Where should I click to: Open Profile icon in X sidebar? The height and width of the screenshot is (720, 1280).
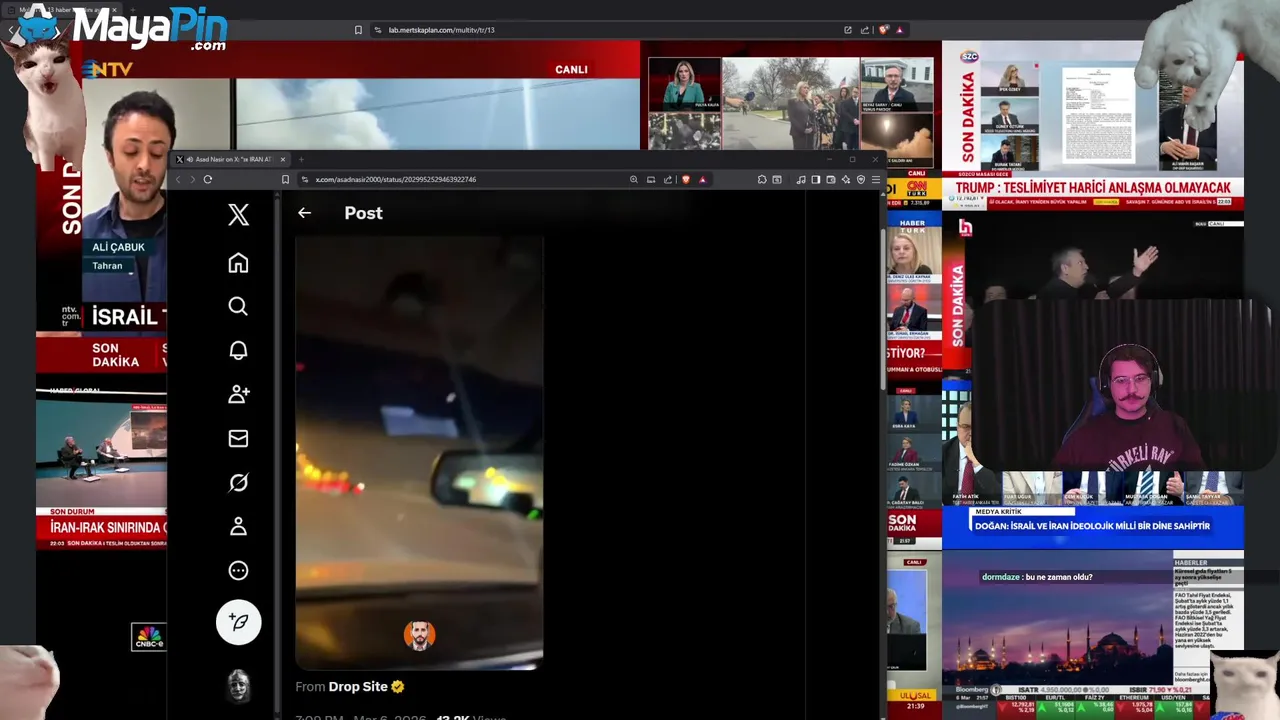tap(238, 526)
